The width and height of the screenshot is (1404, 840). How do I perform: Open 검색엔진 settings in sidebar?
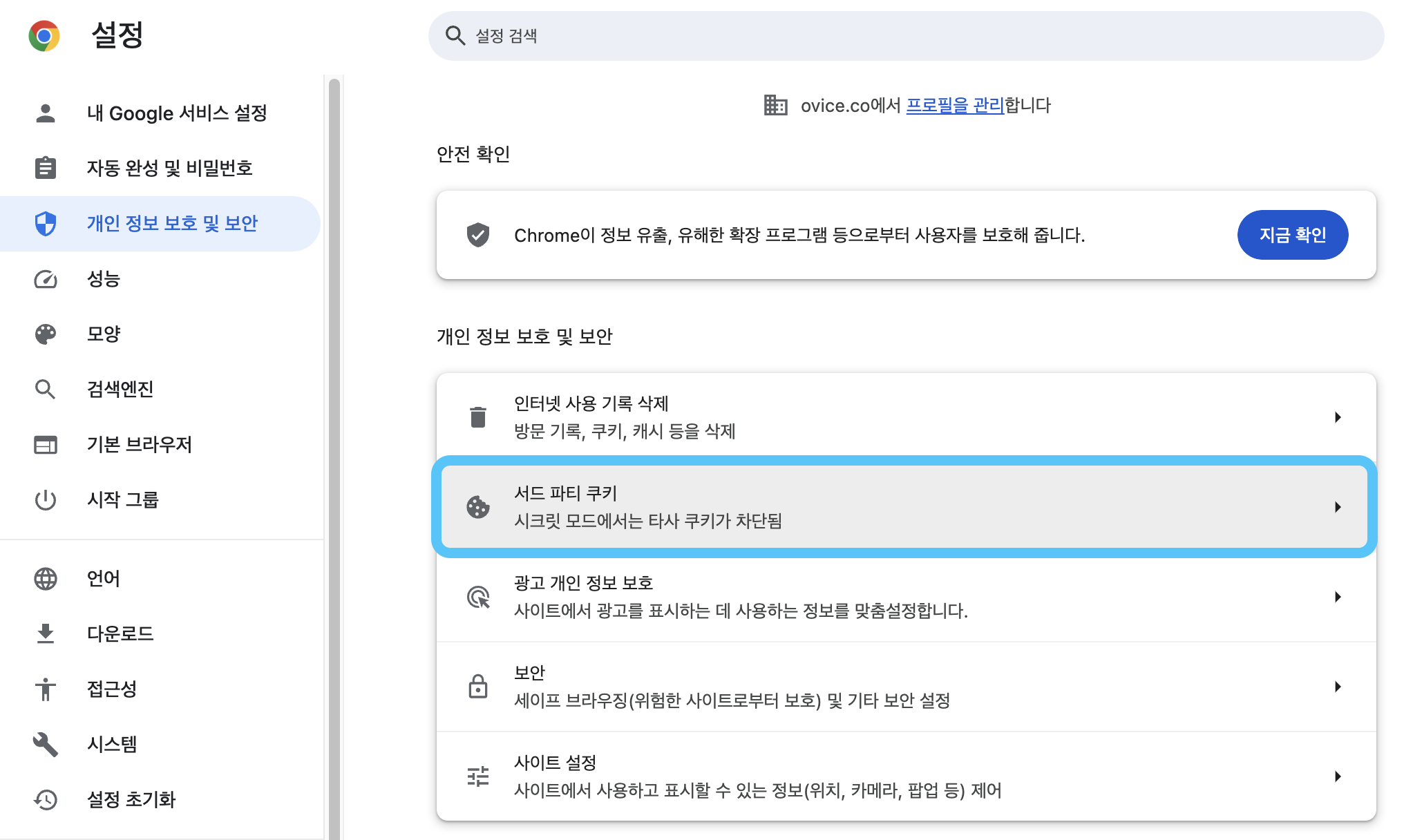coord(120,389)
